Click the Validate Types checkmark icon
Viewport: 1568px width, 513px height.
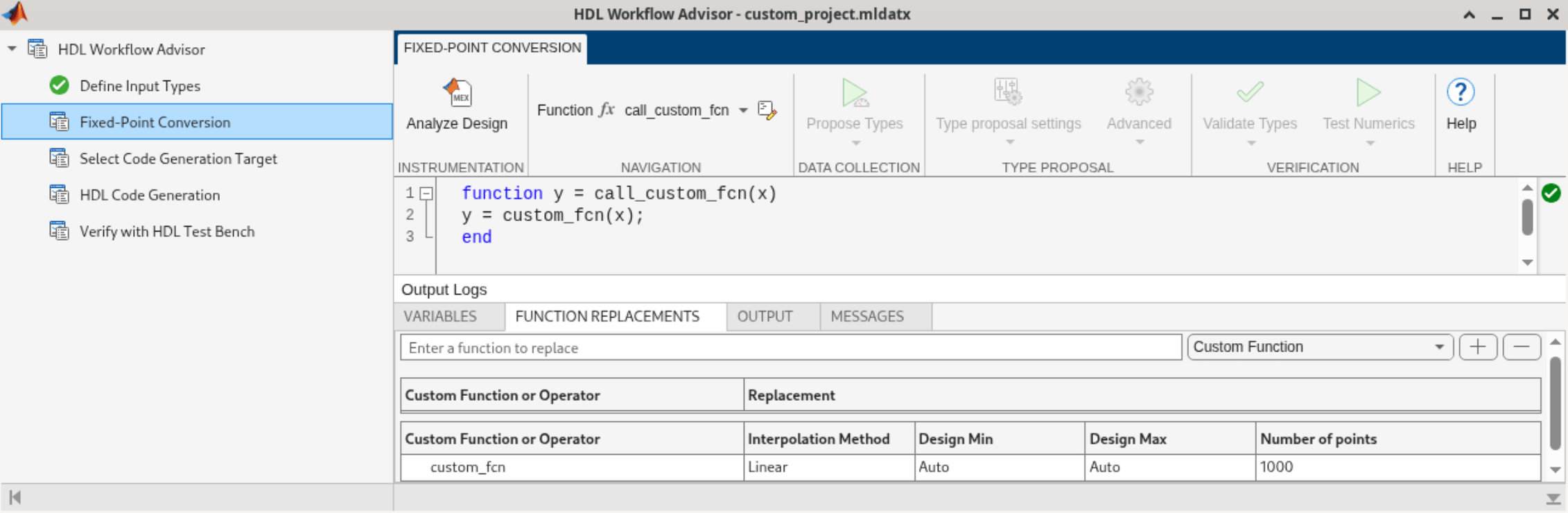1250,92
